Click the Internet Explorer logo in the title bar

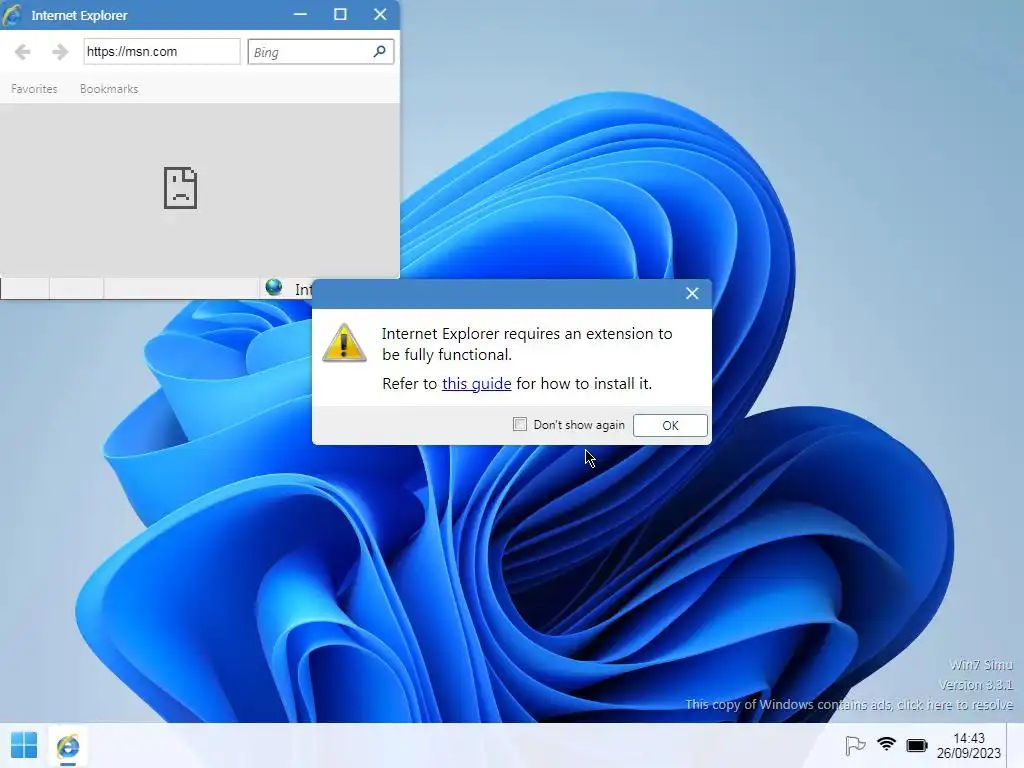coord(12,14)
